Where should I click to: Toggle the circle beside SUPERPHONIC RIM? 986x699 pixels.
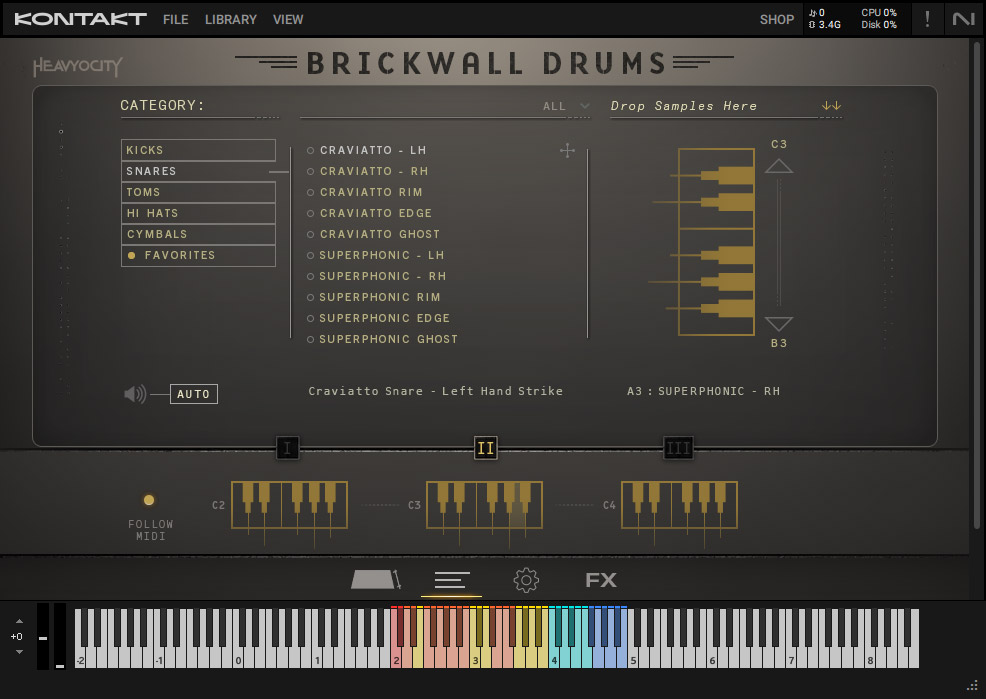(x=310, y=297)
